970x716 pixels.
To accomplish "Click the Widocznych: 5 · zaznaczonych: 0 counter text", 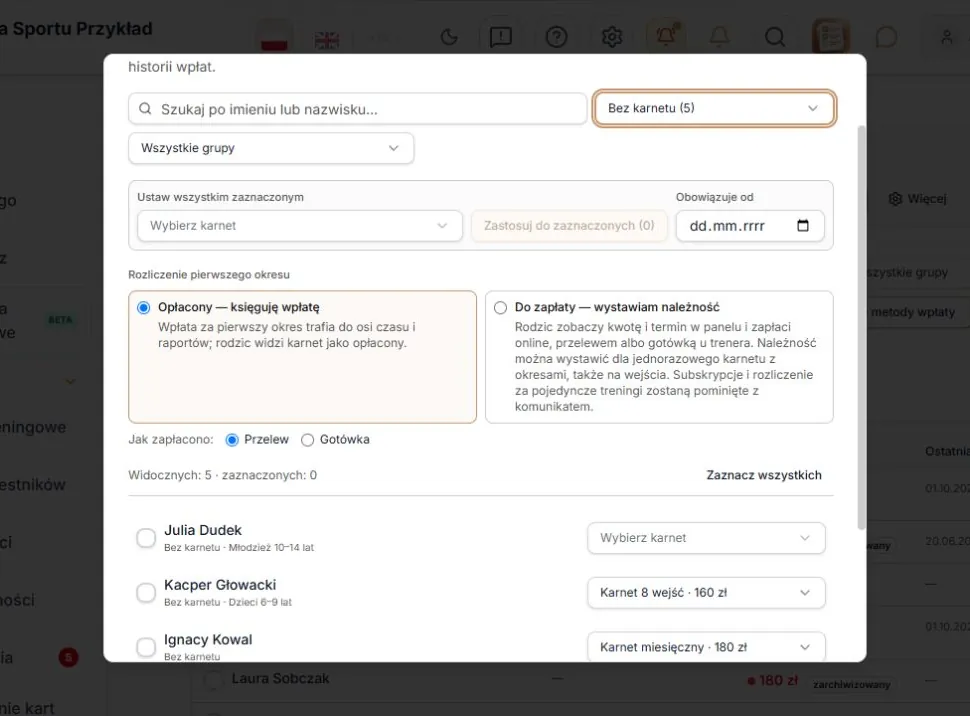I will coord(222,475).
